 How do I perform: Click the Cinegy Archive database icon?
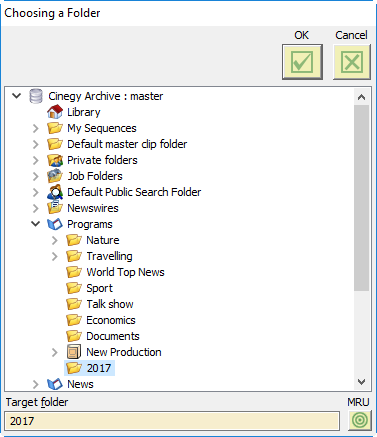[x=36, y=96]
